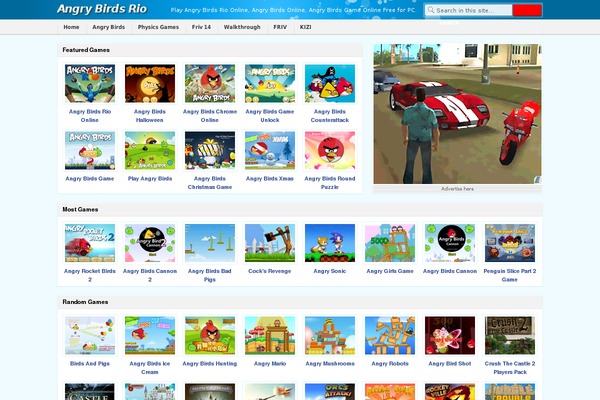Click the Angry Birds Counterattack text link

[330, 116]
